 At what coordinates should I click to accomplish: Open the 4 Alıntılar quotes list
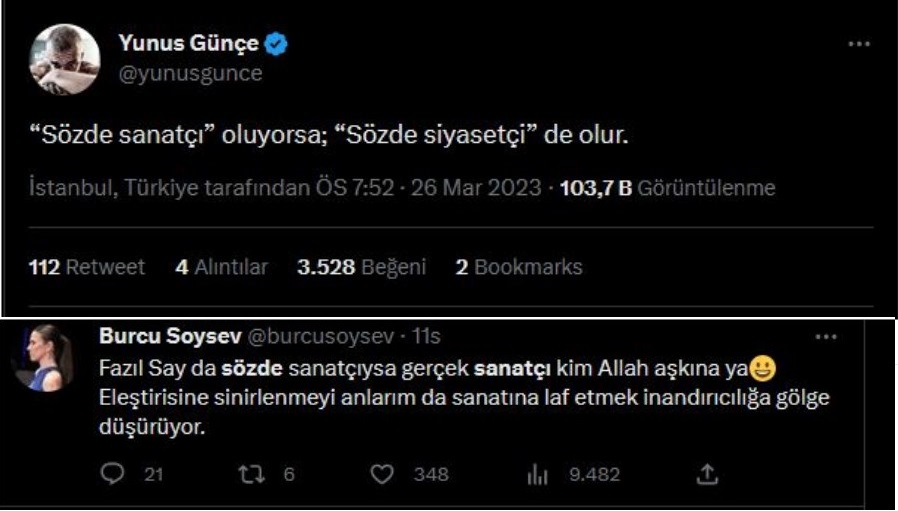(222, 267)
